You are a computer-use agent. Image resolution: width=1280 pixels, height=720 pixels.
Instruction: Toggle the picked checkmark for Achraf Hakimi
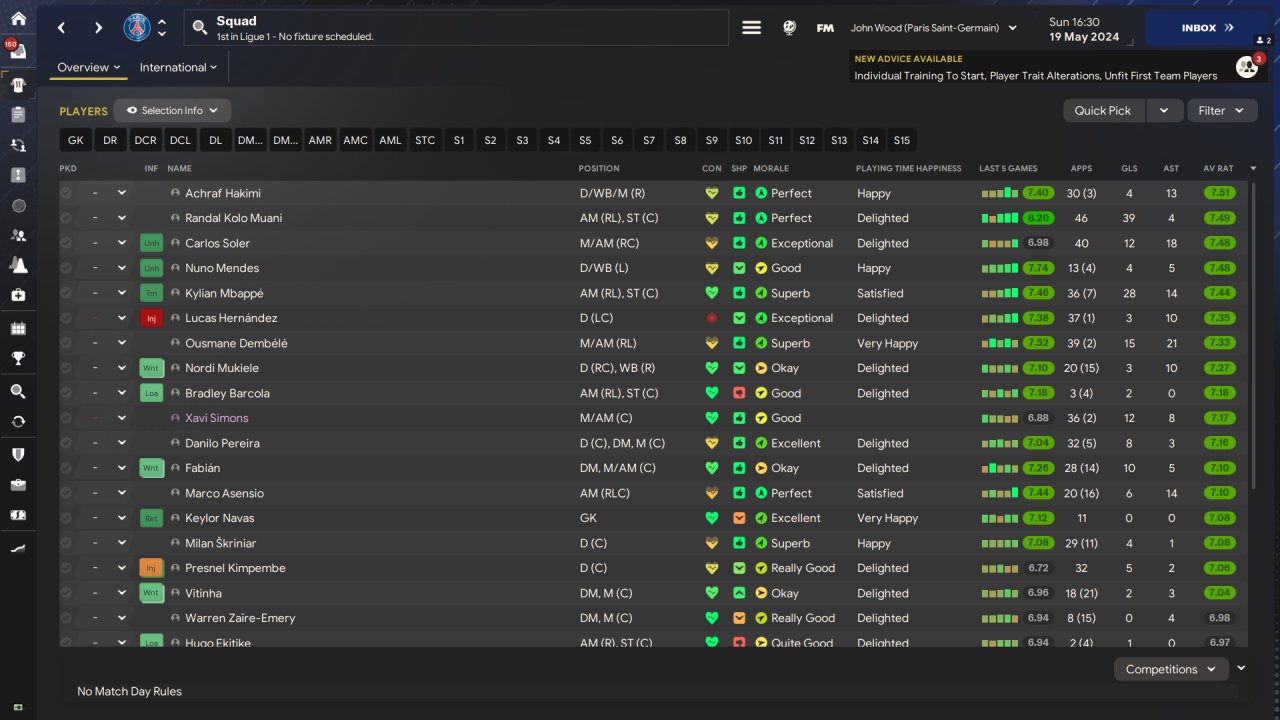tap(66, 193)
